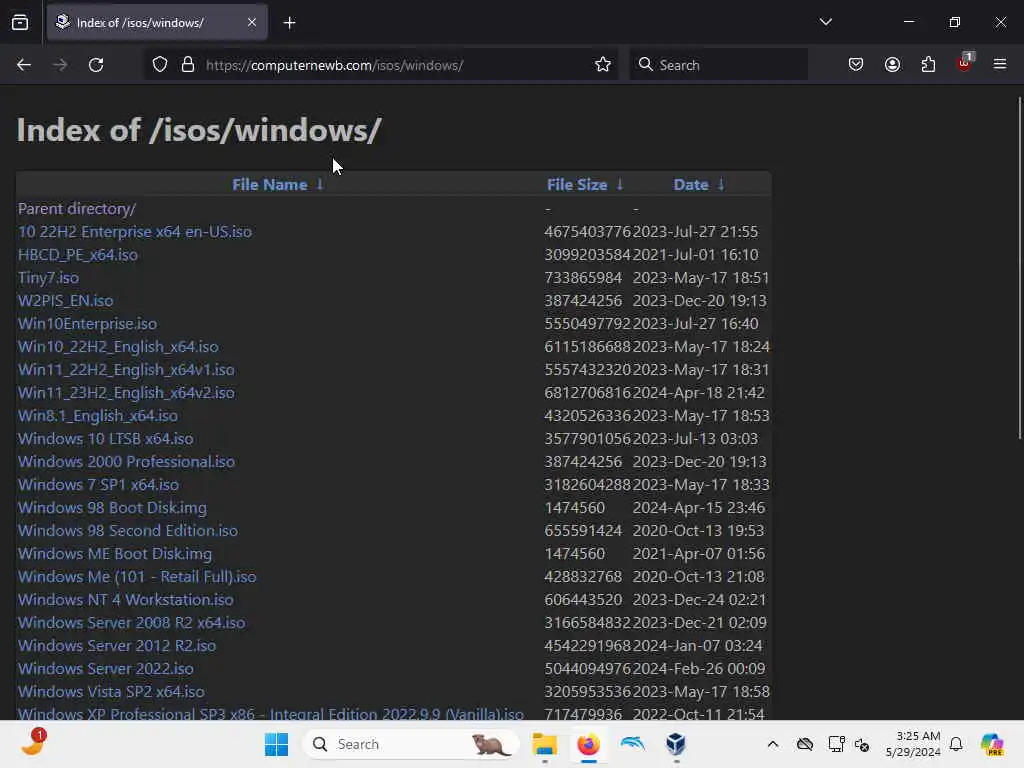Toggle File Name sort direction arrow
Image resolution: width=1024 pixels, height=768 pixels.
(x=320, y=185)
